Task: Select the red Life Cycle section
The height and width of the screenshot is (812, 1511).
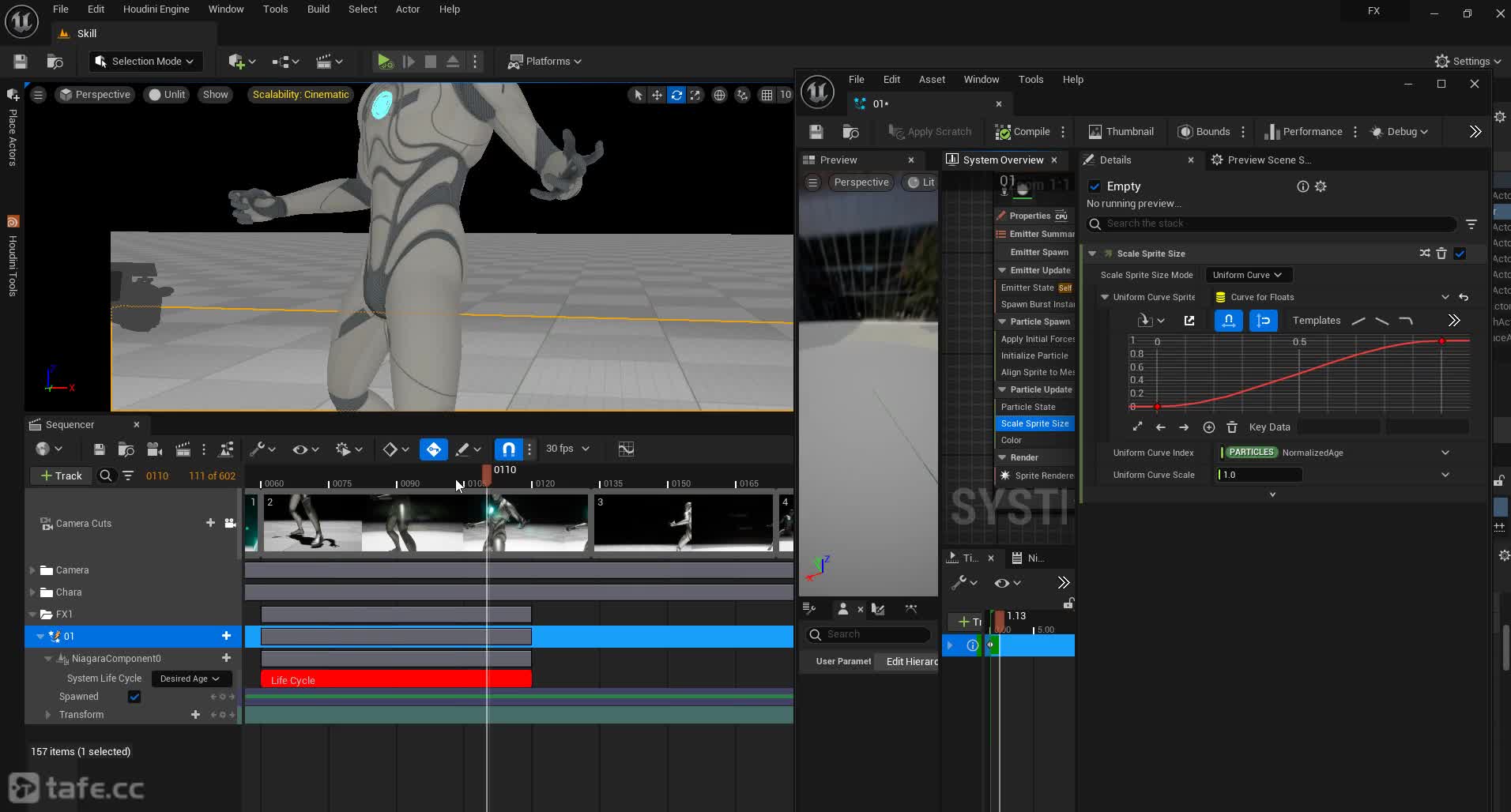Action: [396, 680]
